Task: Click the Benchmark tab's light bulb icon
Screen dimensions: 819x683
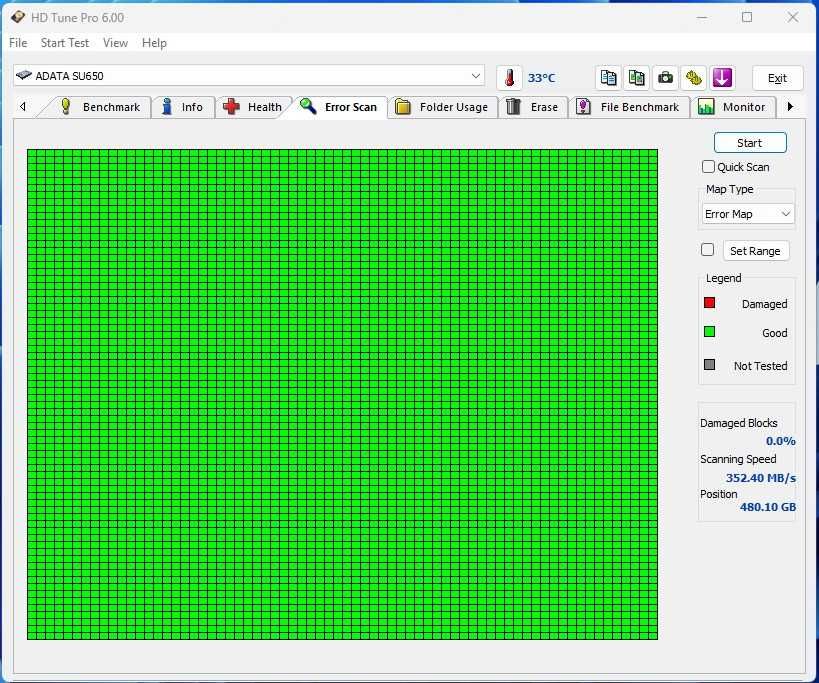Action: click(x=65, y=107)
